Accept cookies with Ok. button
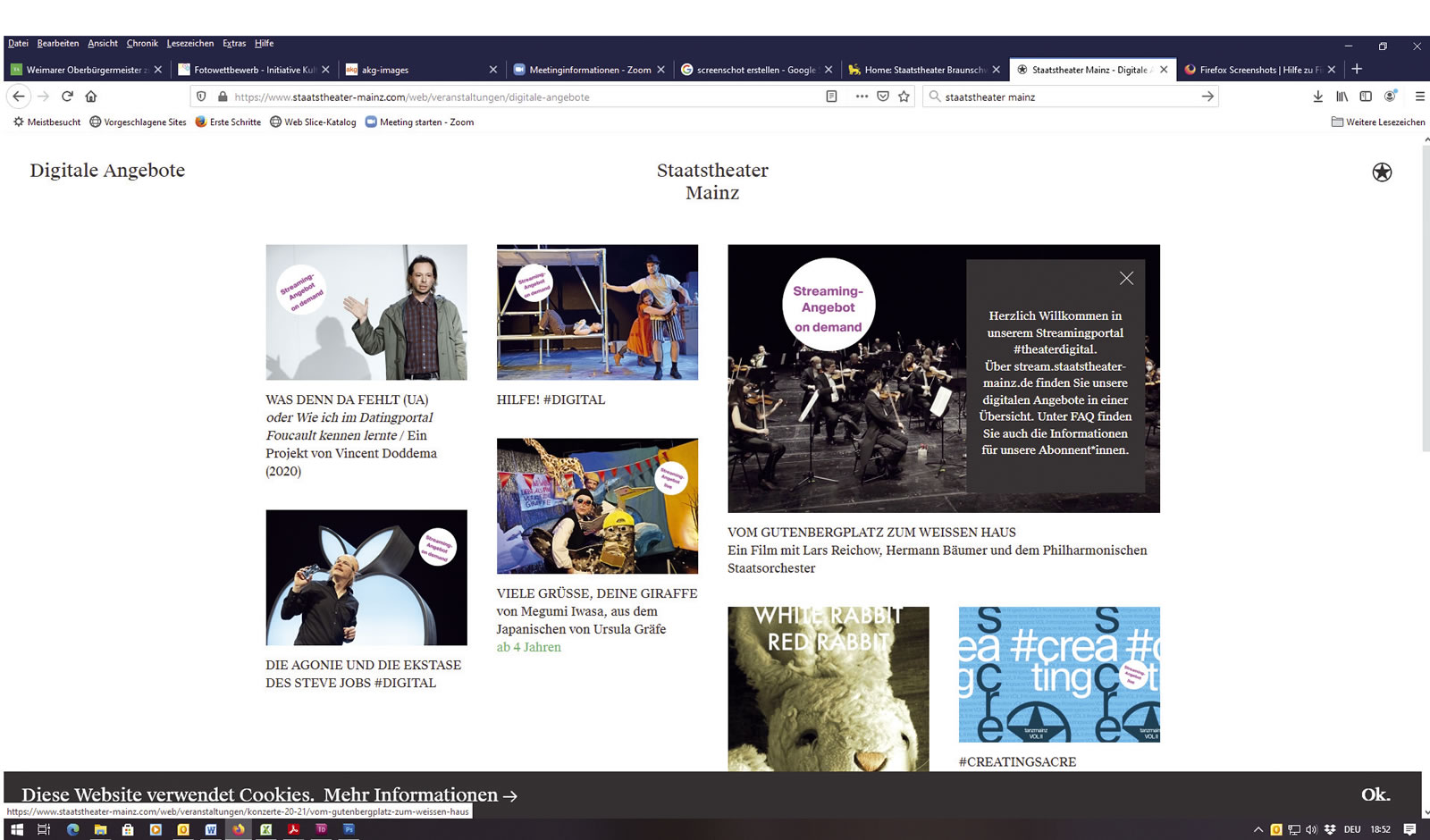 [1375, 794]
